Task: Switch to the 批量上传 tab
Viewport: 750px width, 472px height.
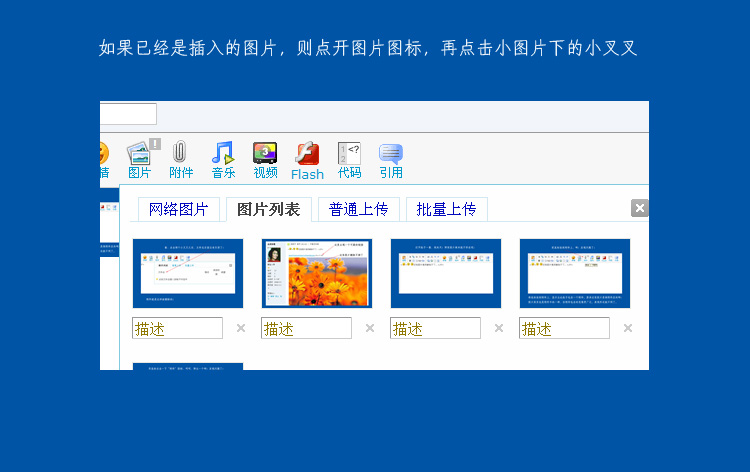Action: point(446,209)
